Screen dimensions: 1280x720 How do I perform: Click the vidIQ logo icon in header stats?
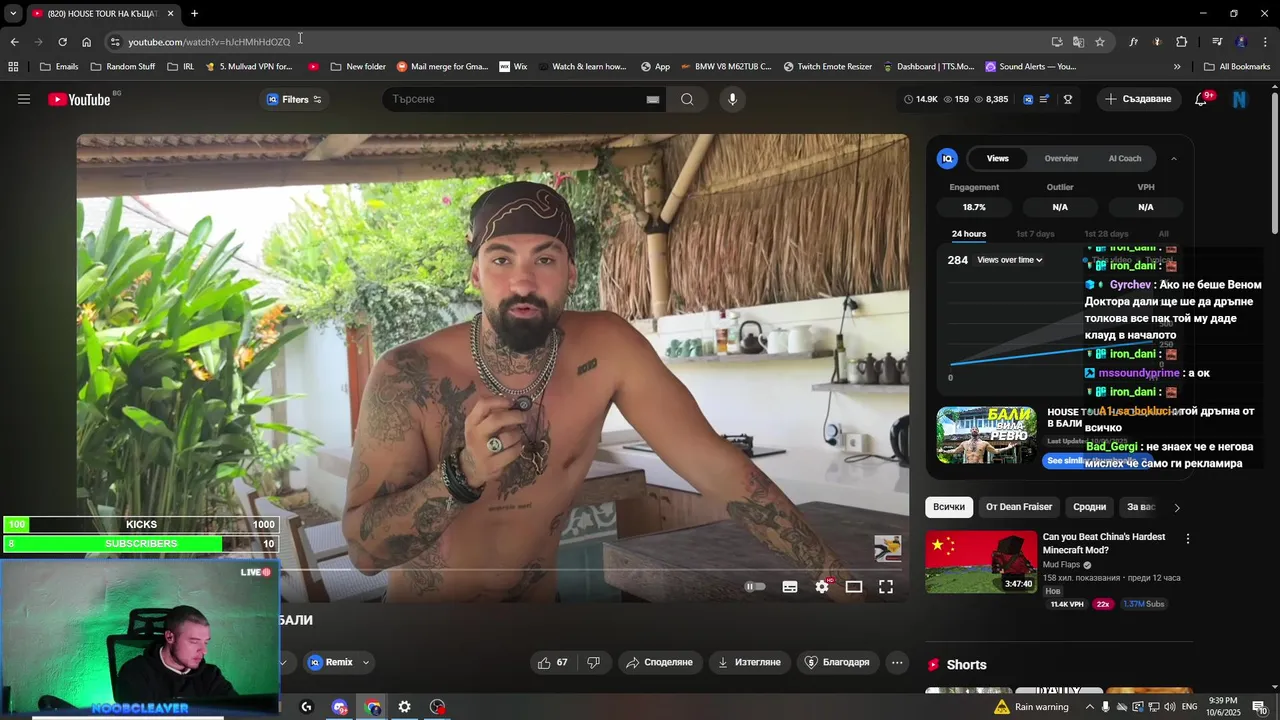[x=1028, y=99]
